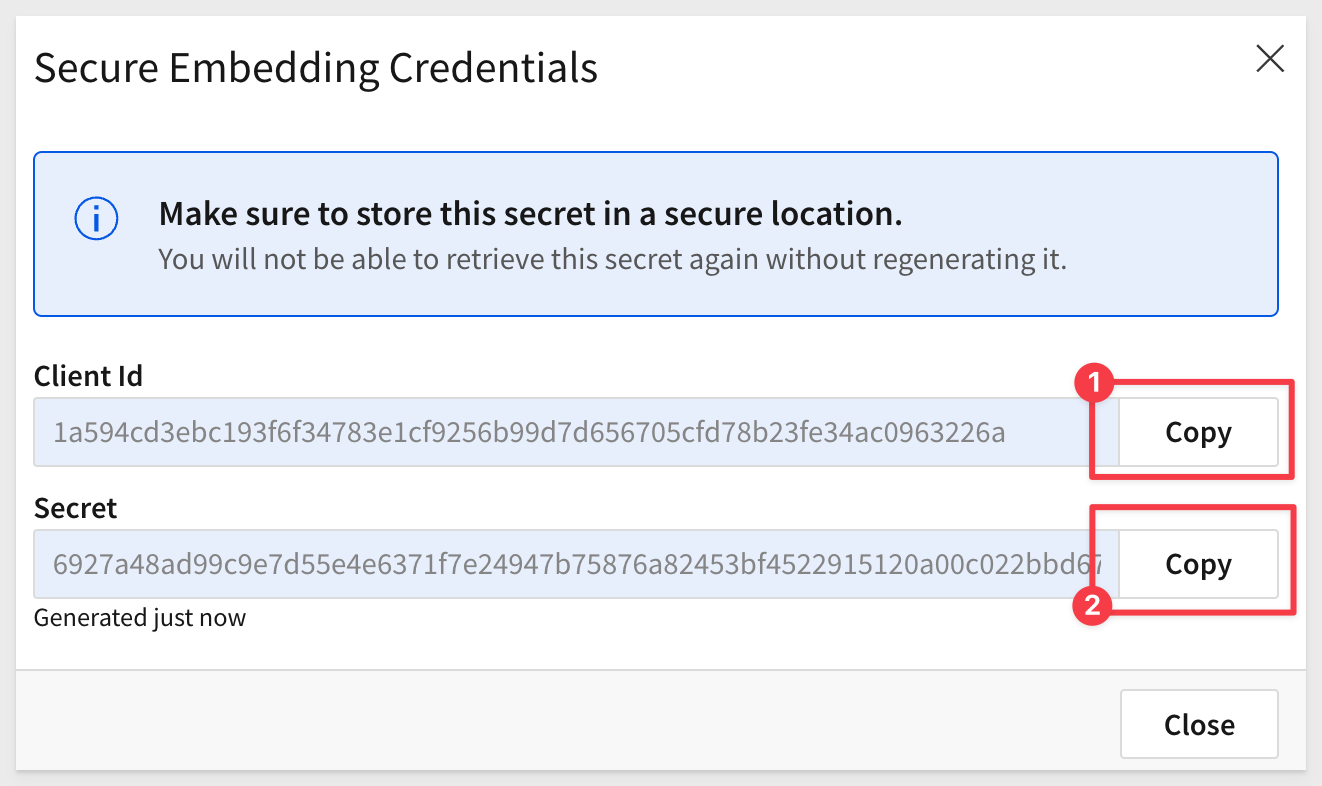Image resolution: width=1322 pixels, height=786 pixels.
Task: Click the "Client Id" field label
Action: point(88,376)
